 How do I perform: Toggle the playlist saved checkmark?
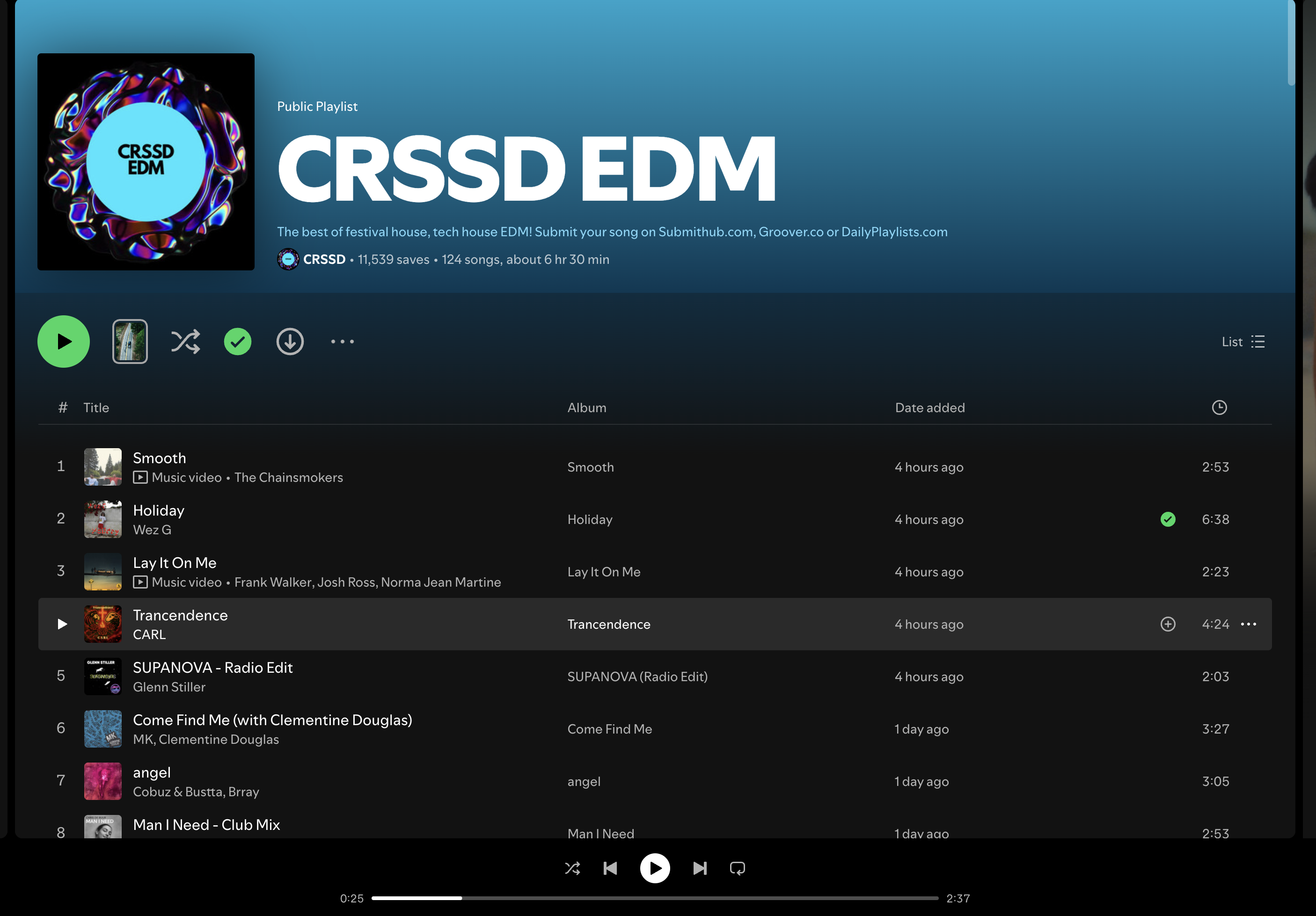pos(238,342)
